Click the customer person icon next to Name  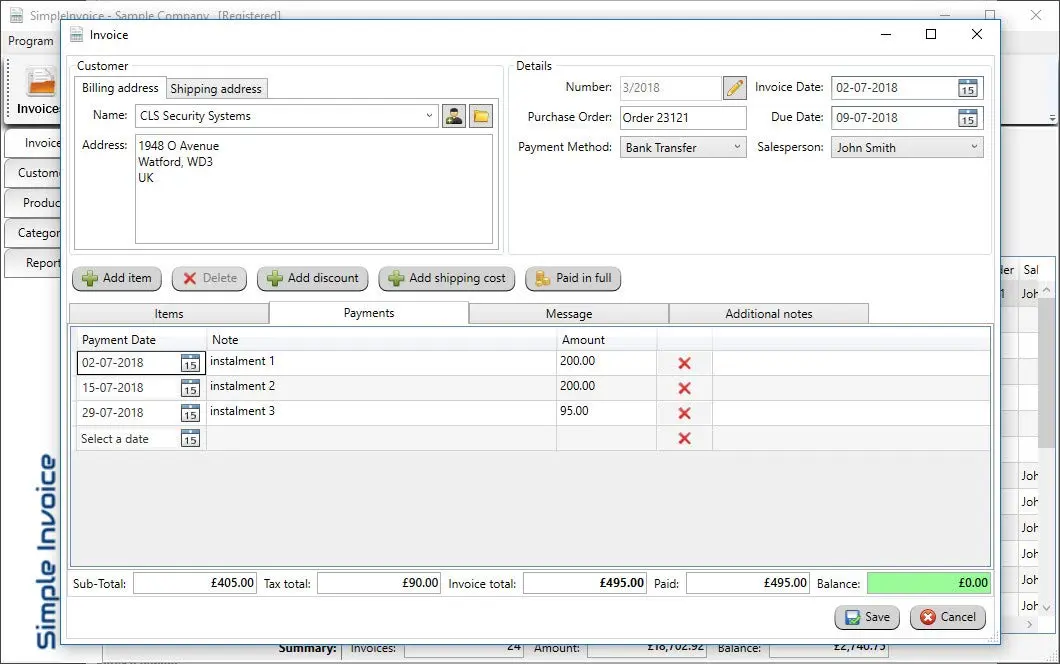click(x=454, y=116)
